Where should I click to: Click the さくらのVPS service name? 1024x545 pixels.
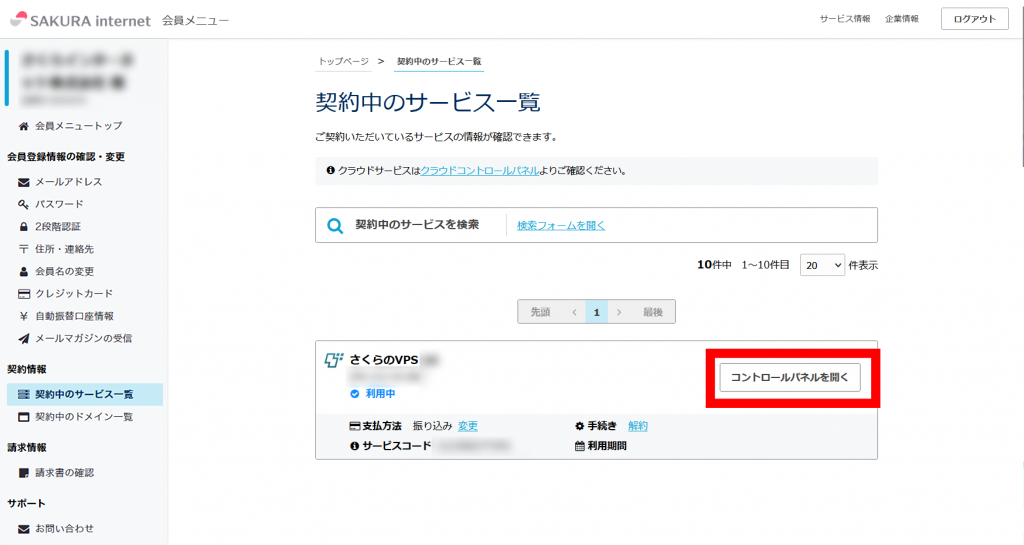point(384,360)
